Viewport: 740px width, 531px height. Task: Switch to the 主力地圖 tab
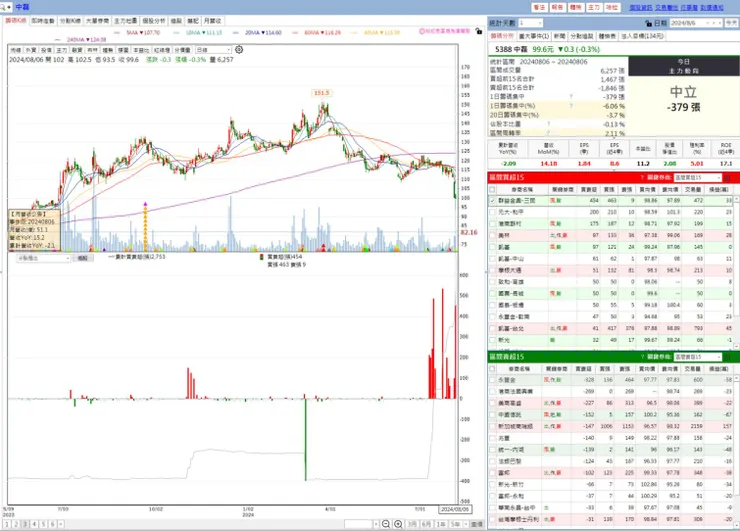click(x=126, y=21)
